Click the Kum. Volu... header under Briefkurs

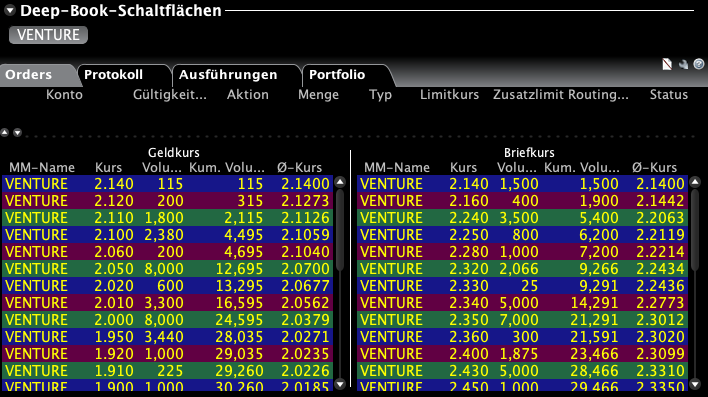[582, 168]
